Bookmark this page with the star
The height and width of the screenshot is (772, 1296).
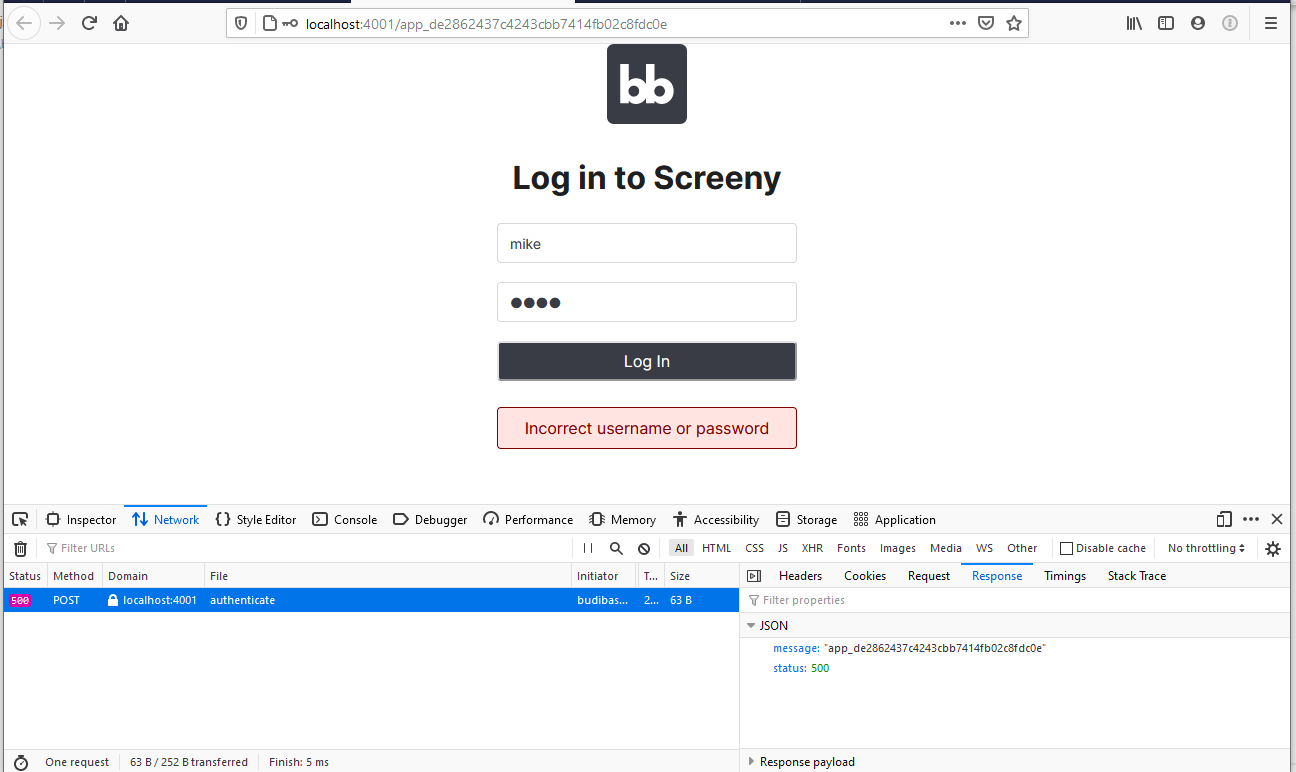coord(1014,22)
